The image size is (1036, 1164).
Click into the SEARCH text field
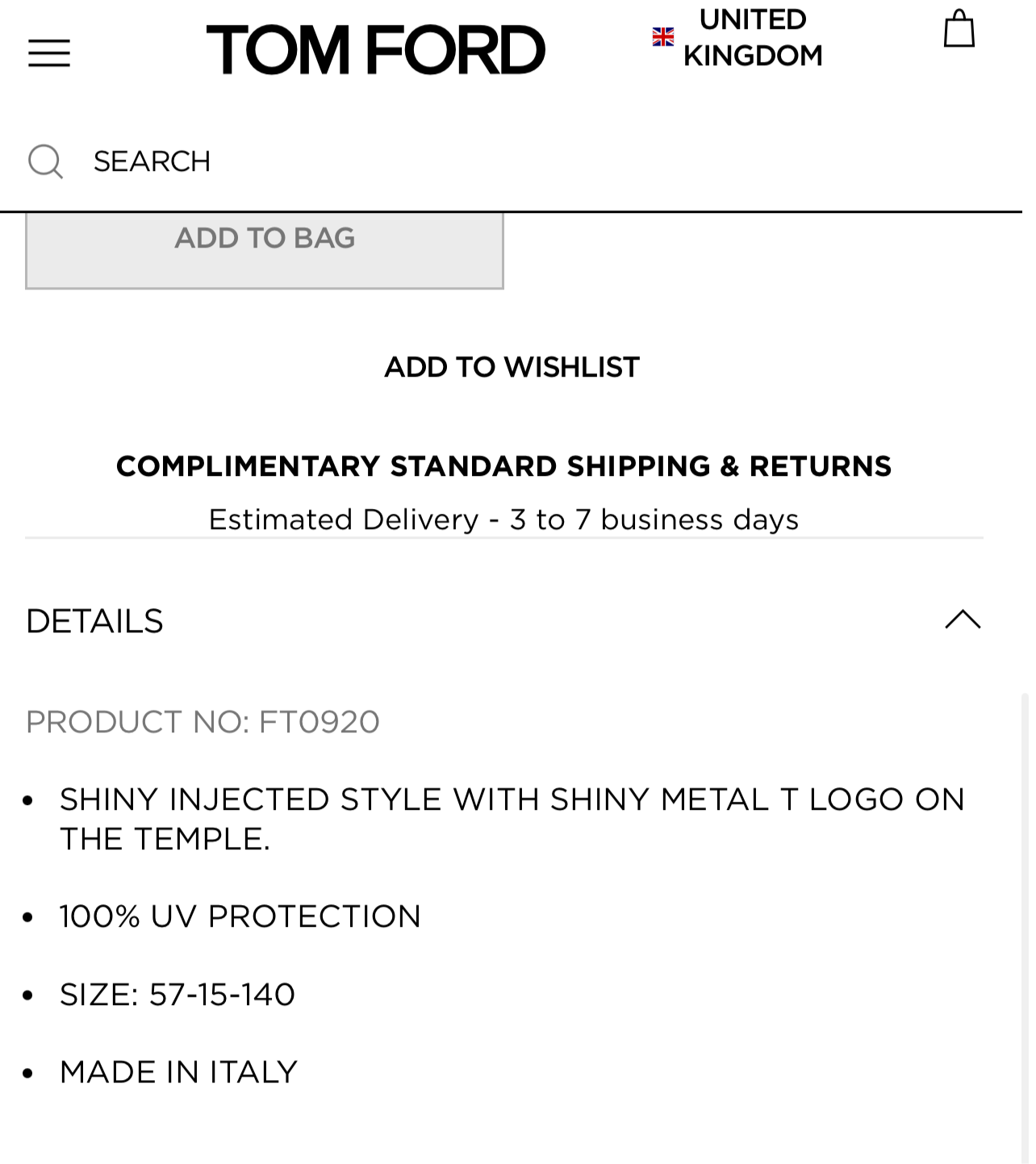484,161
